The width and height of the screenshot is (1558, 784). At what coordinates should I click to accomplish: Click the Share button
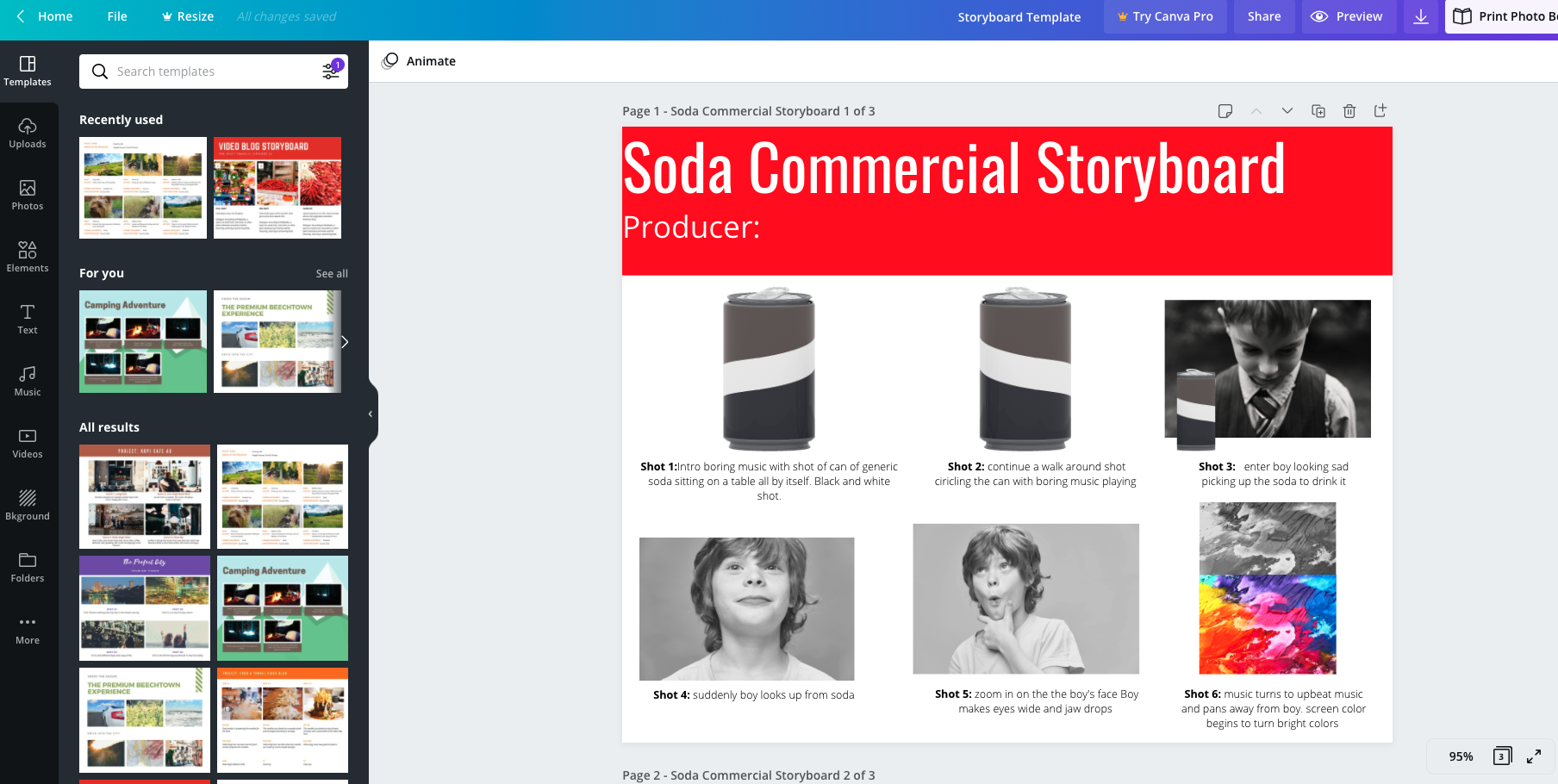[x=1264, y=16]
